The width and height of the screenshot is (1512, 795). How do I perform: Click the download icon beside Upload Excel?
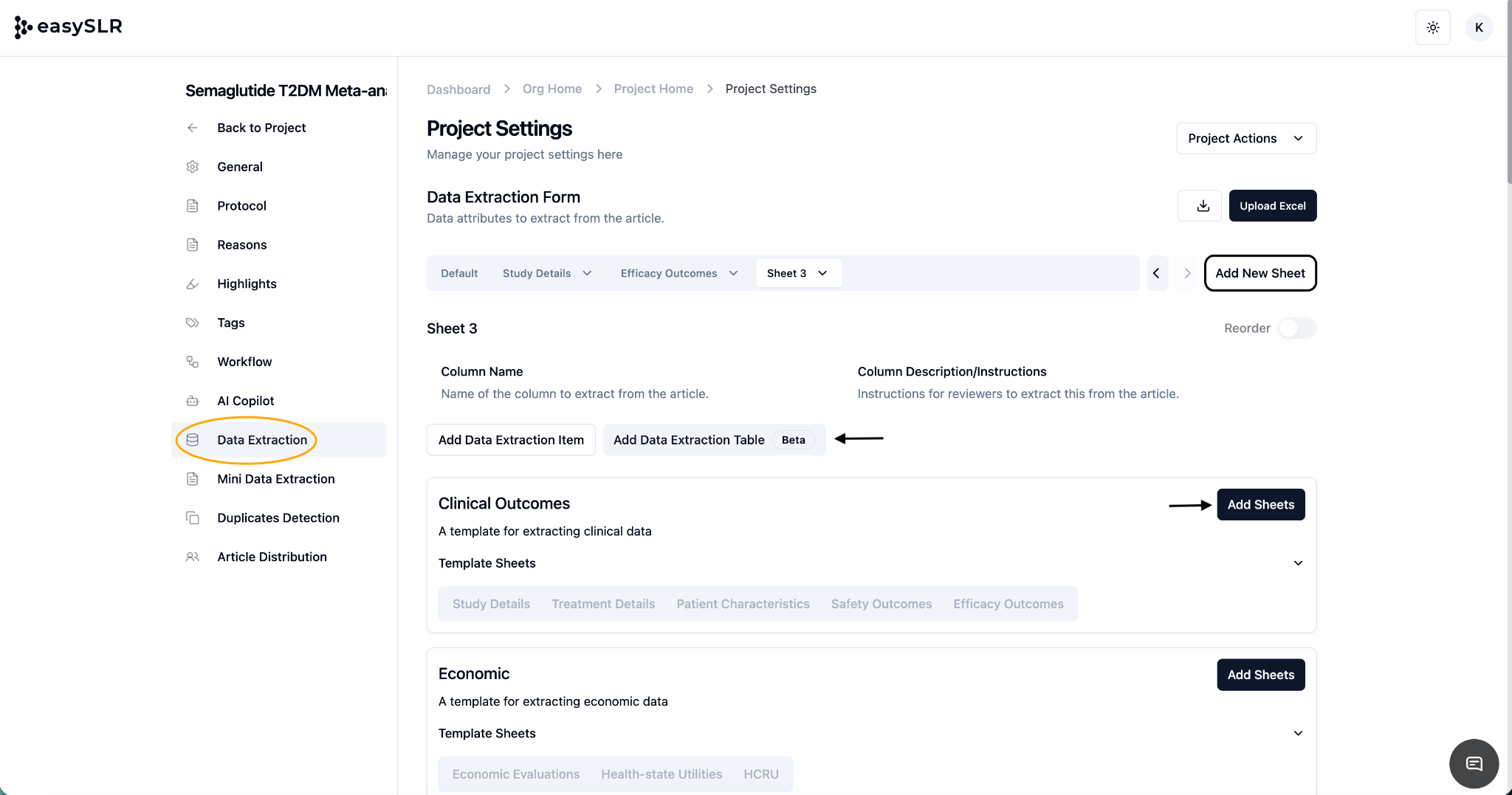[1203, 206]
